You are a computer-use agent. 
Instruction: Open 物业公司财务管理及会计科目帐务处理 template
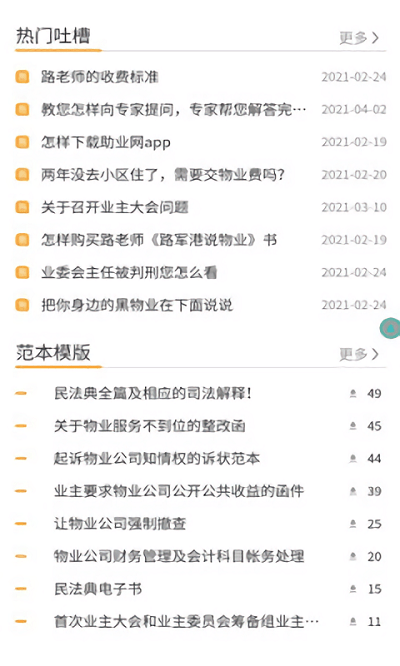[179, 556]
